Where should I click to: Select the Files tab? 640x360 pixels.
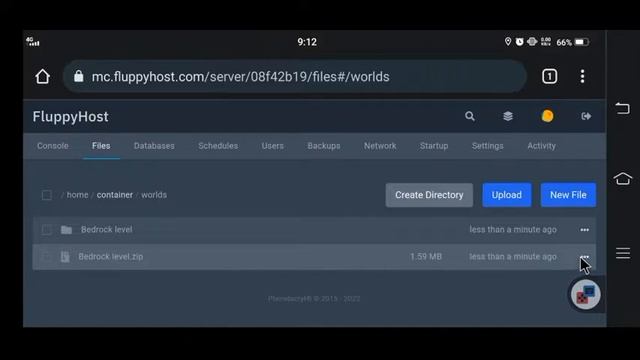(101, 146)
